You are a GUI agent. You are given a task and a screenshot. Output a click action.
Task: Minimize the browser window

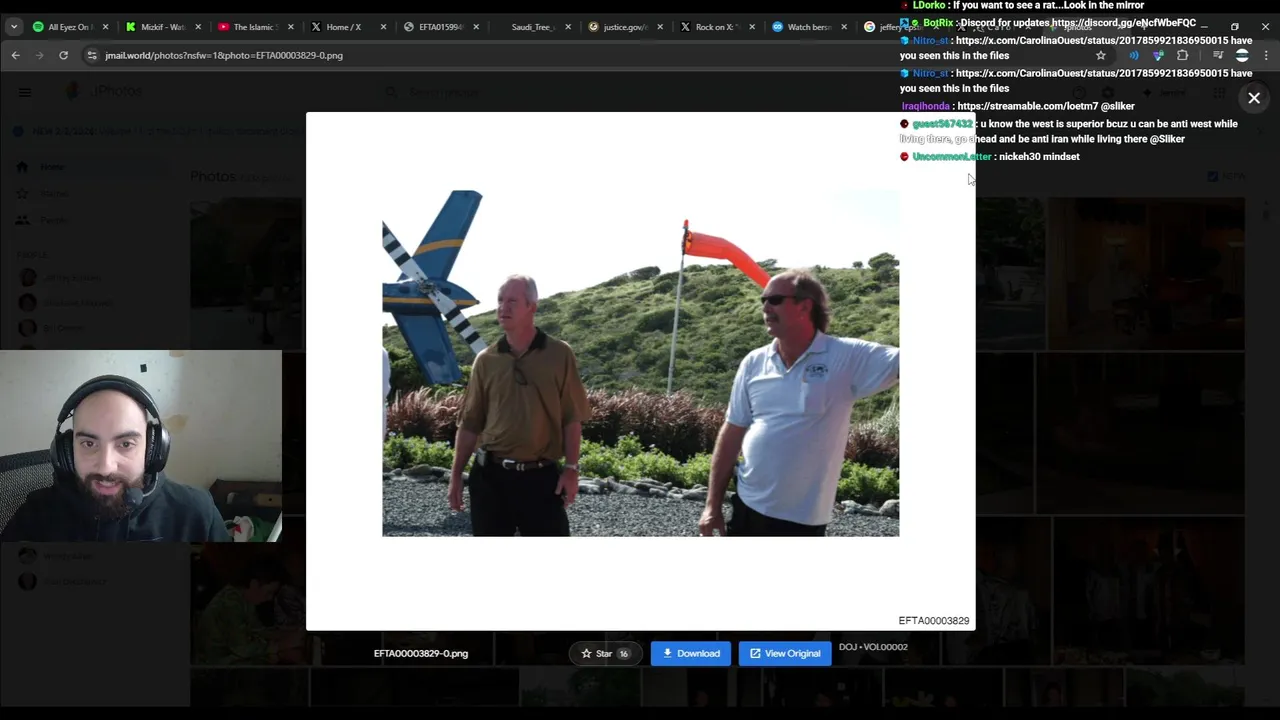[1203, 27]
